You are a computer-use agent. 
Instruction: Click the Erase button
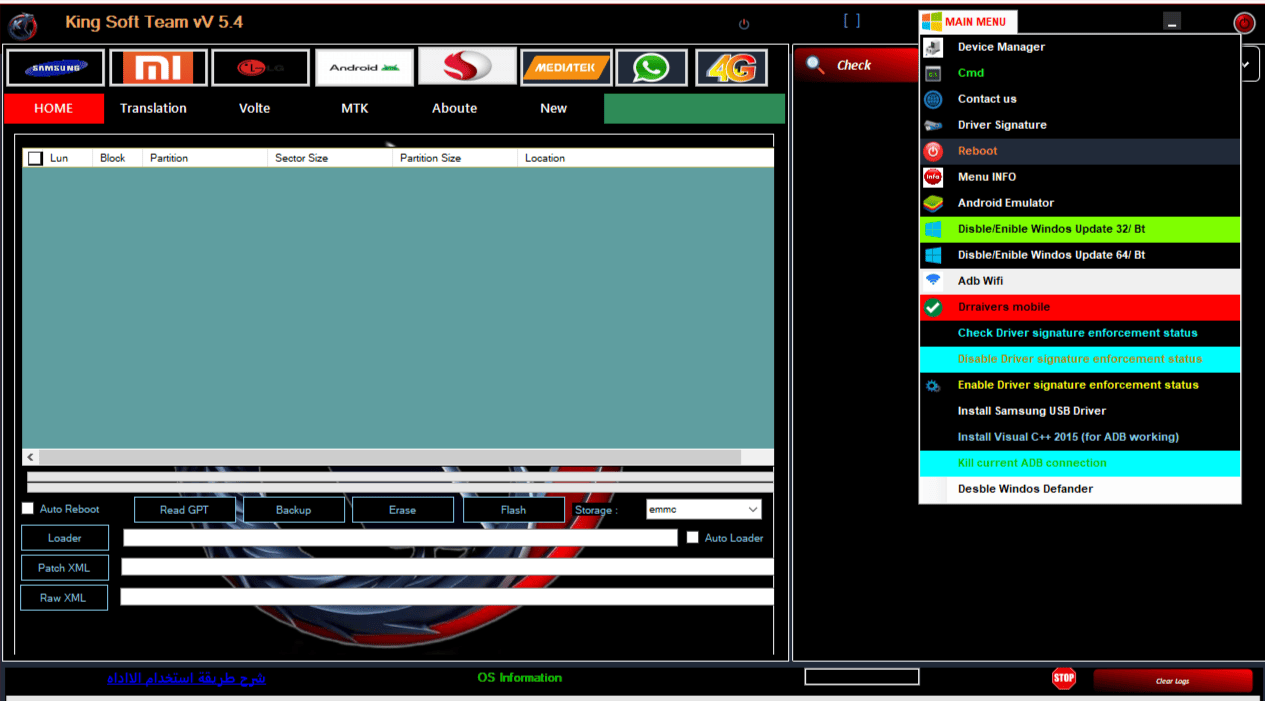[402, 510]
